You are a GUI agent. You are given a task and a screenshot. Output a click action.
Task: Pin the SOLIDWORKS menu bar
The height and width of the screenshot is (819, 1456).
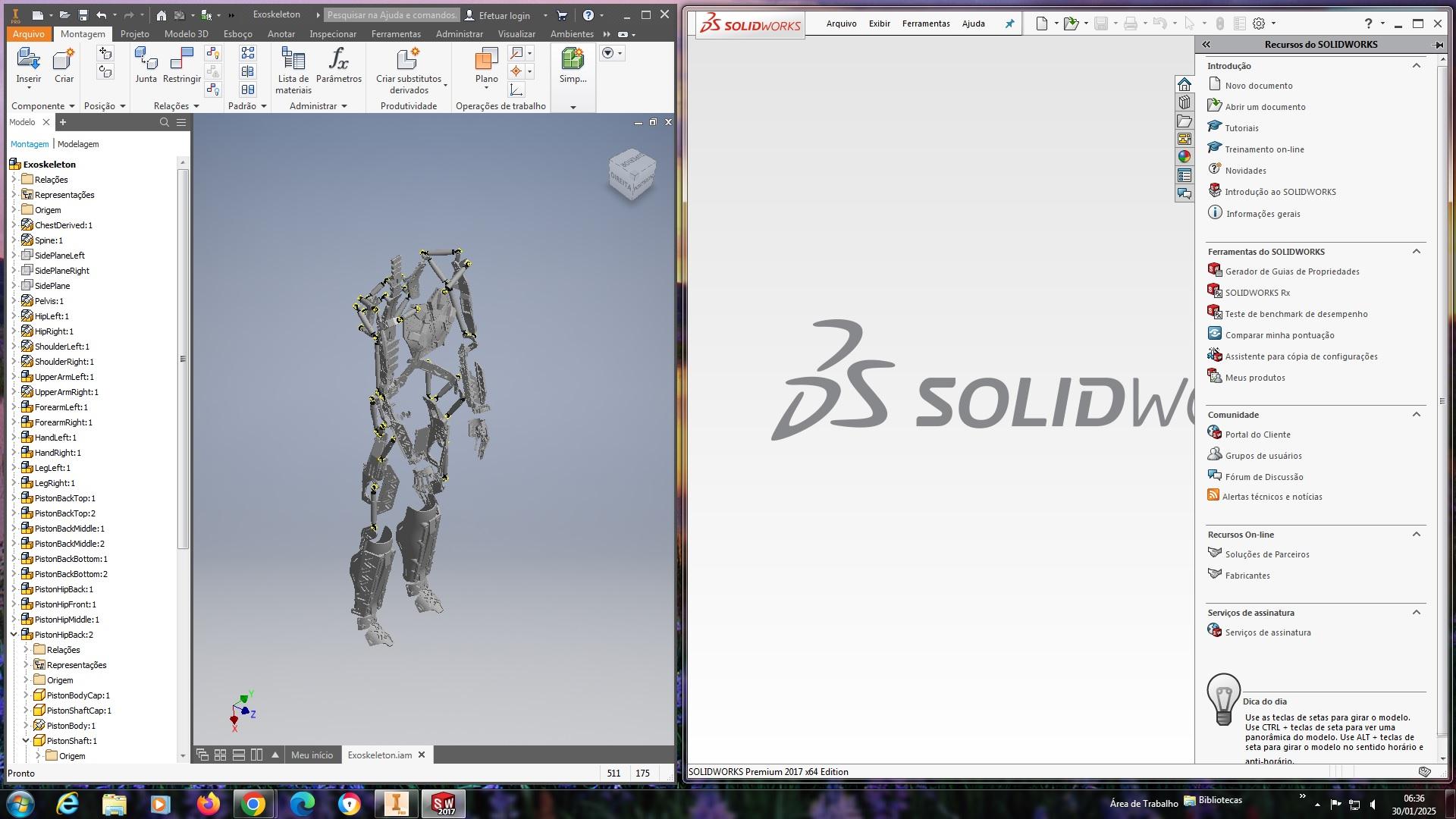pyautogui.click(x=1009, y=24)
